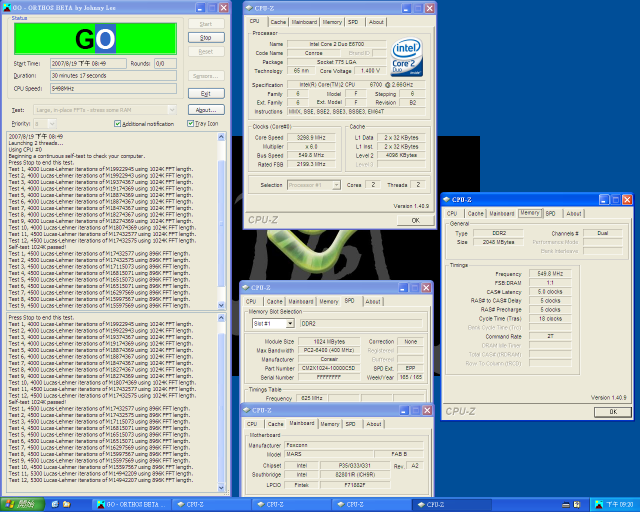Click scroll-down arrow of the lower Orthos log

(x=222, y=487)
